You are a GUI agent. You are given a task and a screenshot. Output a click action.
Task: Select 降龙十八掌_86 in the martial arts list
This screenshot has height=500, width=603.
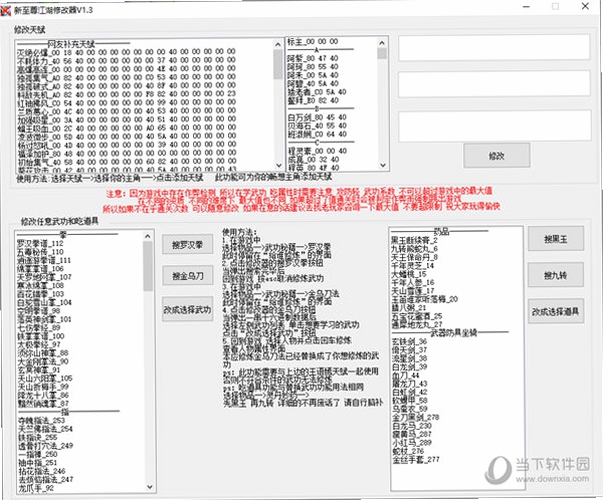tap(43, 395)
